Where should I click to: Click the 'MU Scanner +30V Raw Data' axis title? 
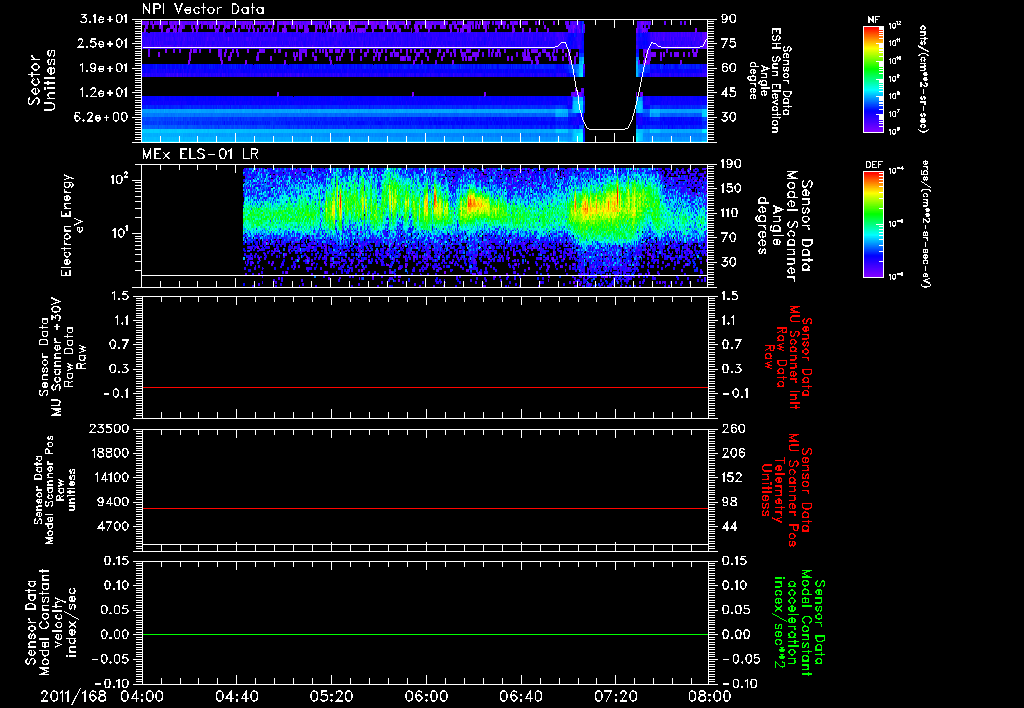click(62, 357)
